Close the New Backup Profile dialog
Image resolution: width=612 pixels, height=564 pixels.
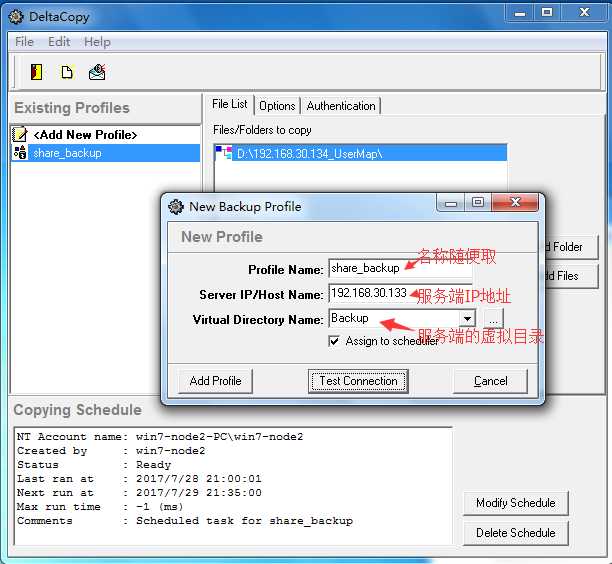coord(515,202)
